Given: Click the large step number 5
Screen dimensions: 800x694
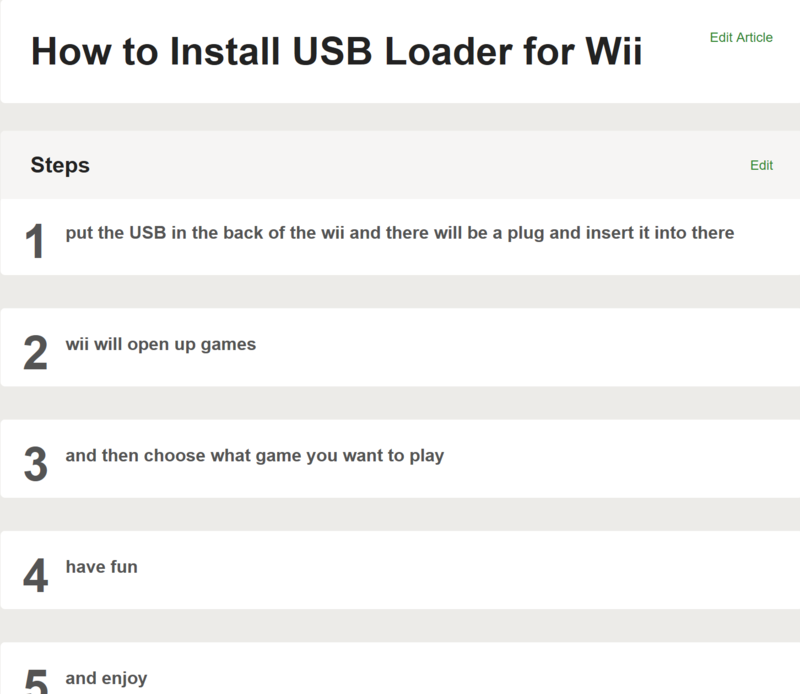Looking at the screenshot, I should click(35, 682).
